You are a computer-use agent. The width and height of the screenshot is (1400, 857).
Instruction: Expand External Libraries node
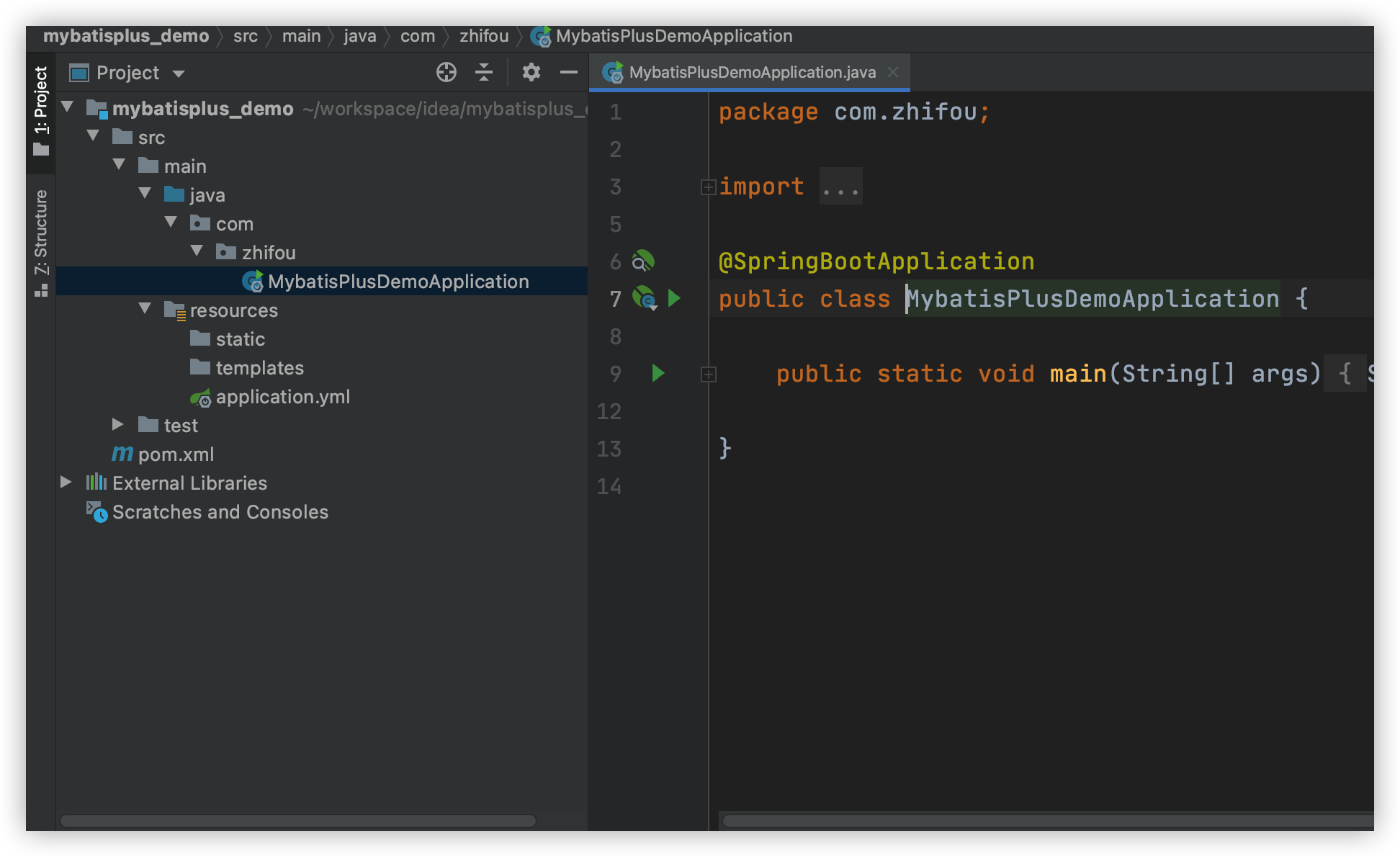[66, 483]
